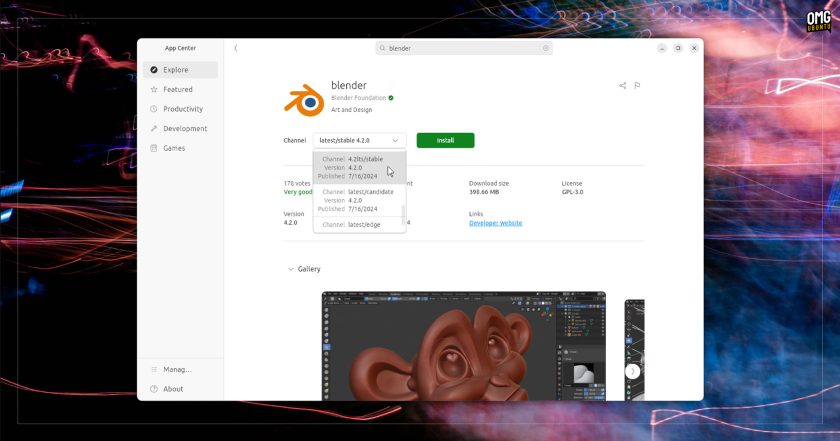Minimize the App Center window
840x441 pixels.
662,48
